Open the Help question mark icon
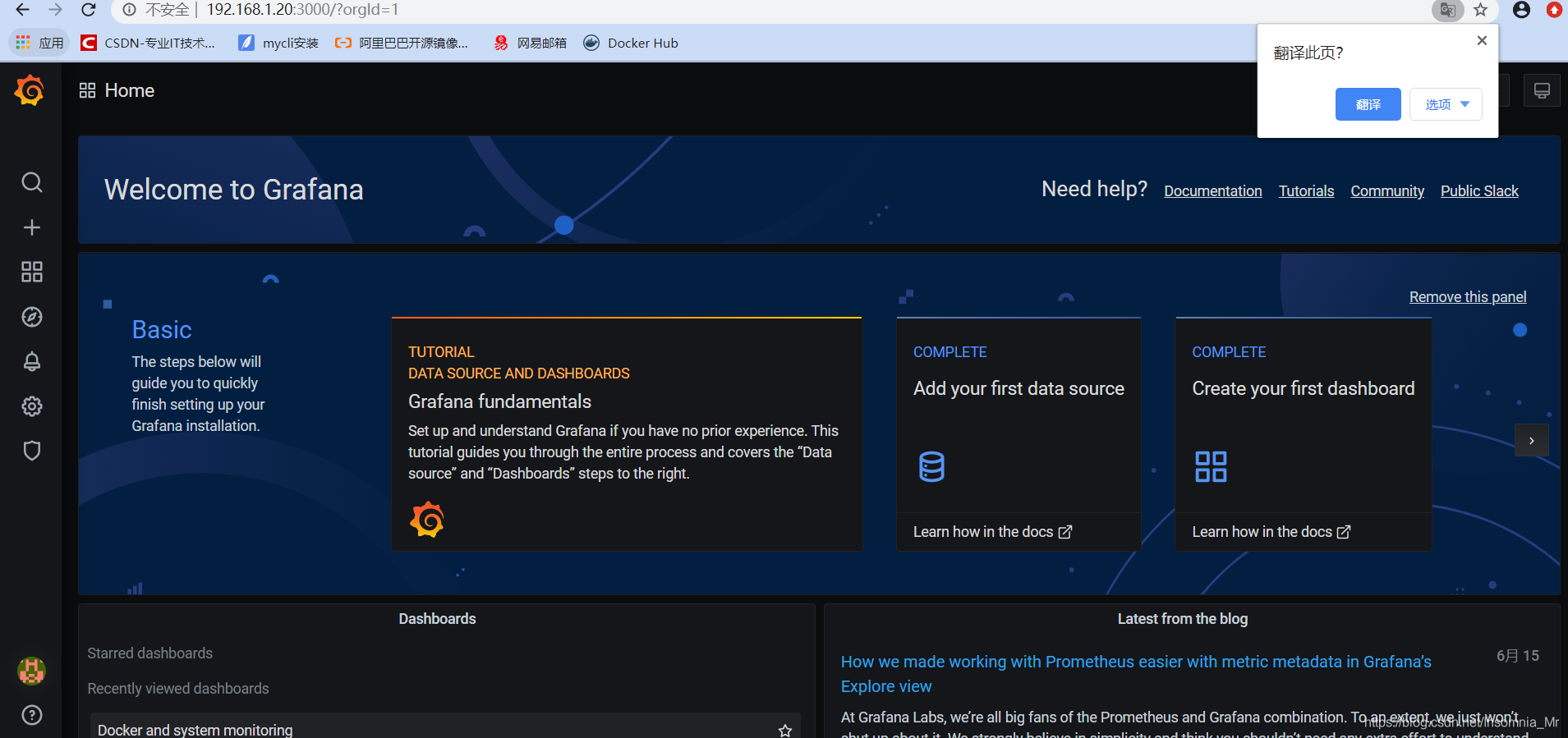Screen dimensions: 1568x738 click(x=32, y=715)
